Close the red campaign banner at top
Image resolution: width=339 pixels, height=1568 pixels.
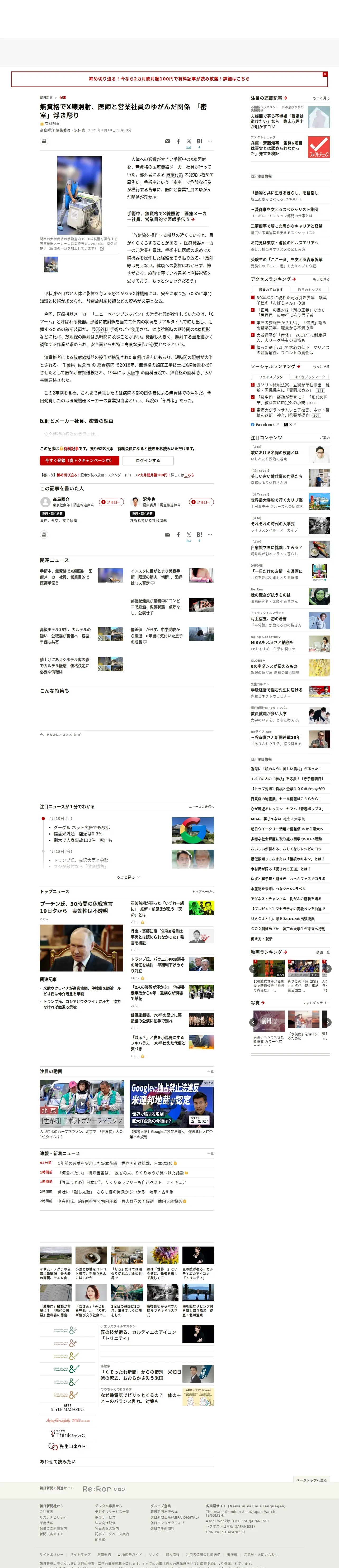coord(325,74)
